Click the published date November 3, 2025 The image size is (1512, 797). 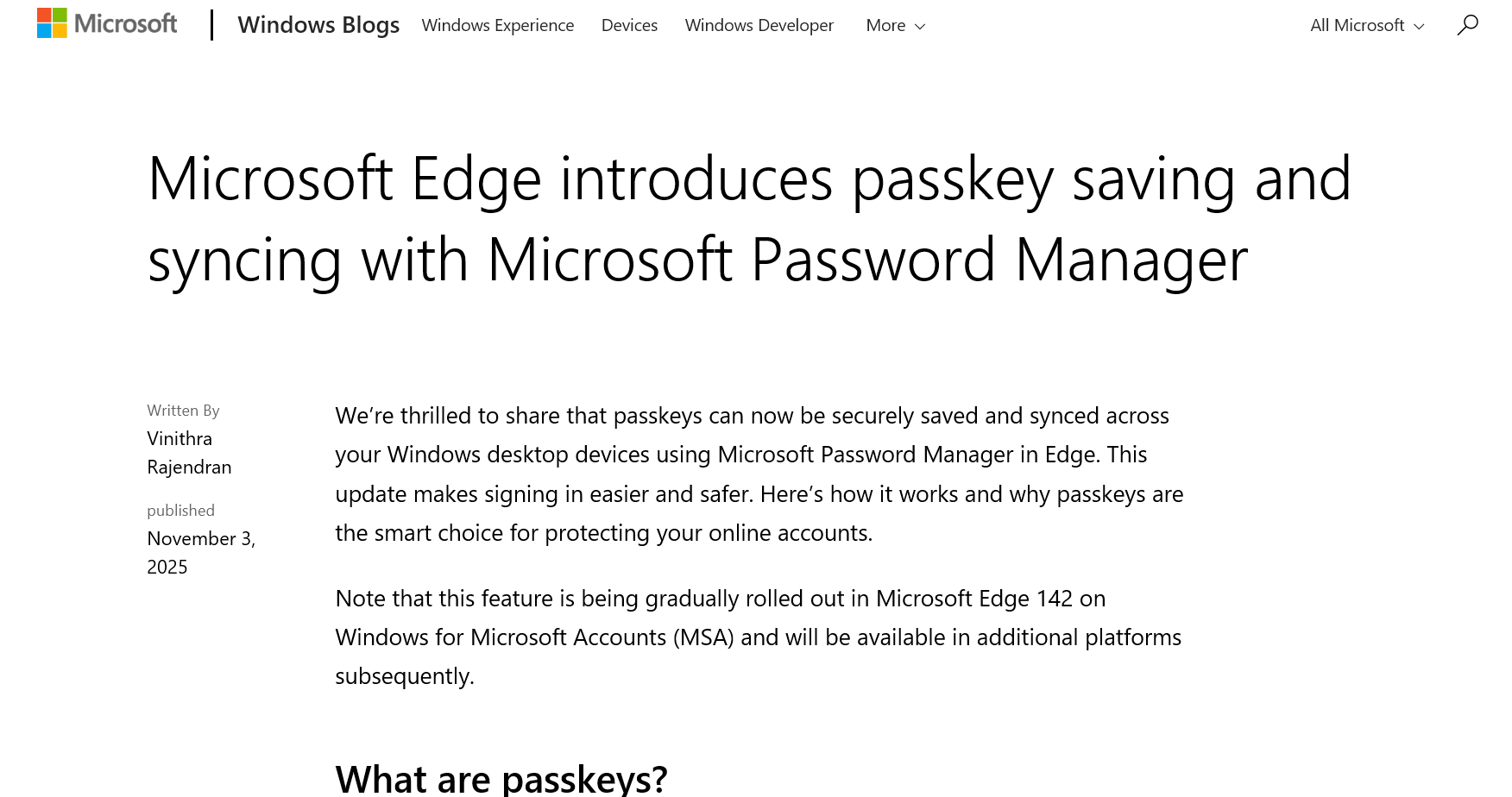(201, 552)
